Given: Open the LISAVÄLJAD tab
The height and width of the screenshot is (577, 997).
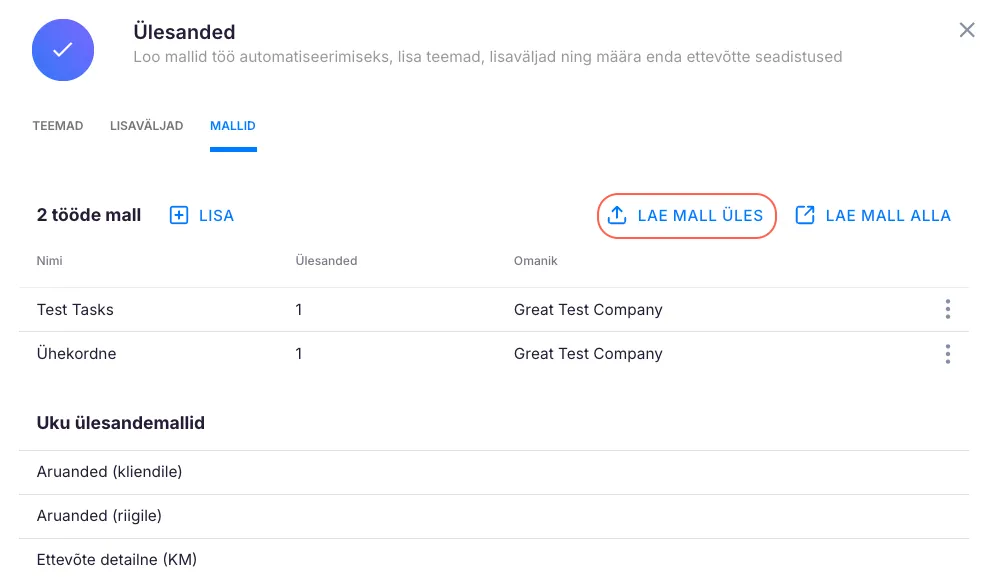Looking at the screenshot, I should pyautogui.click(x=146, y=126).
